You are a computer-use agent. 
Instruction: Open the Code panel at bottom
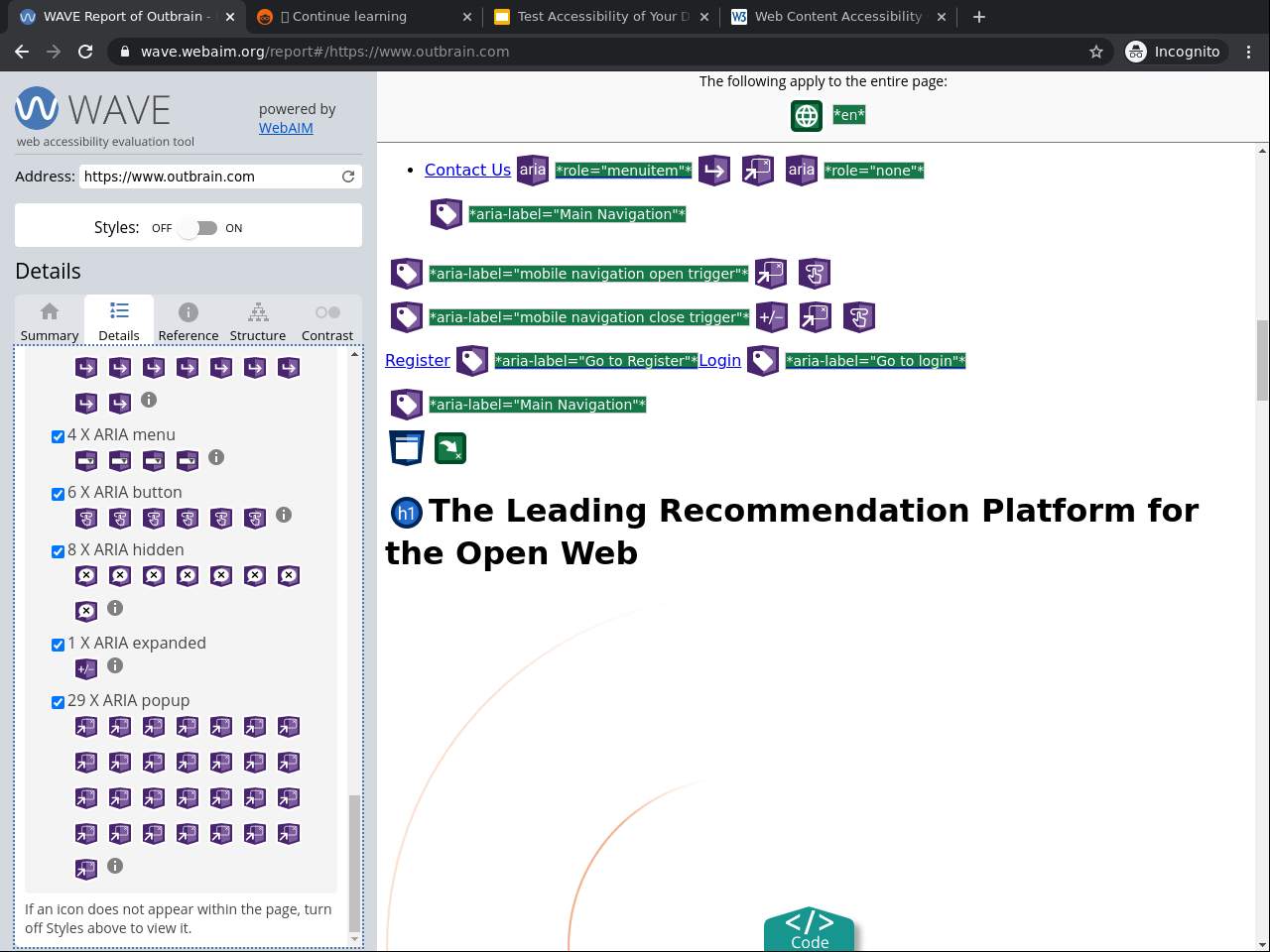click(810, 930)
